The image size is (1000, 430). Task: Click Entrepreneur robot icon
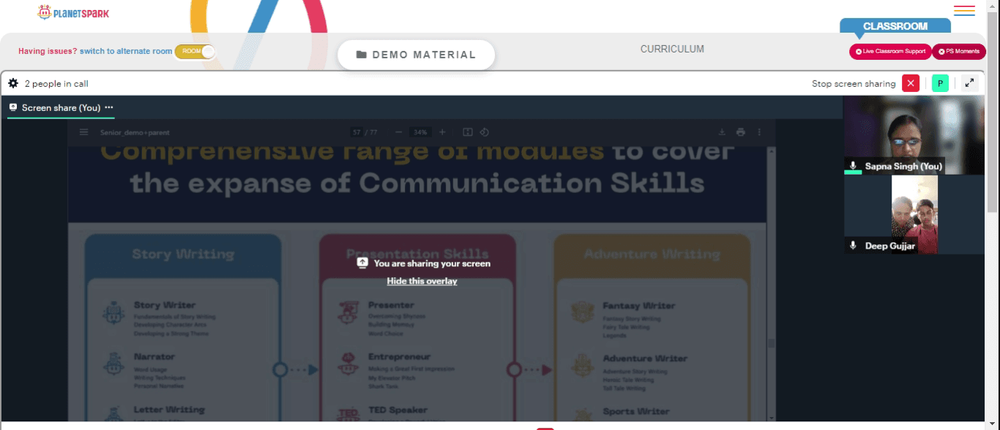[x=348, y=364]
